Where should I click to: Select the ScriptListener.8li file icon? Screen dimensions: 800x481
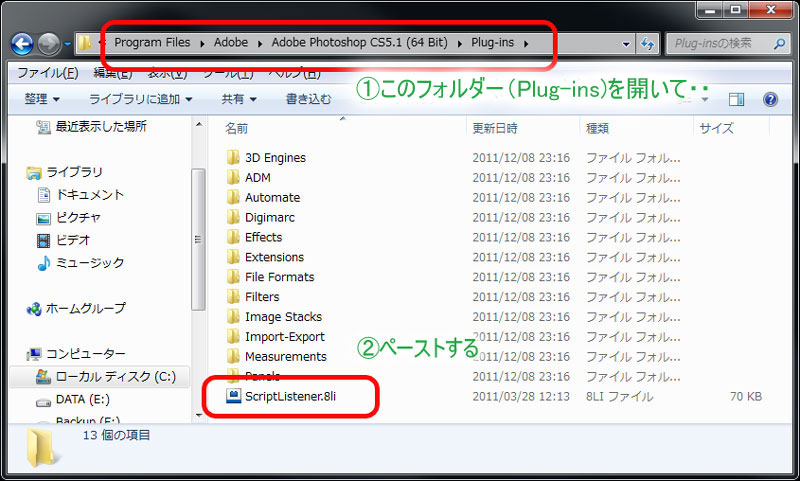234,396
